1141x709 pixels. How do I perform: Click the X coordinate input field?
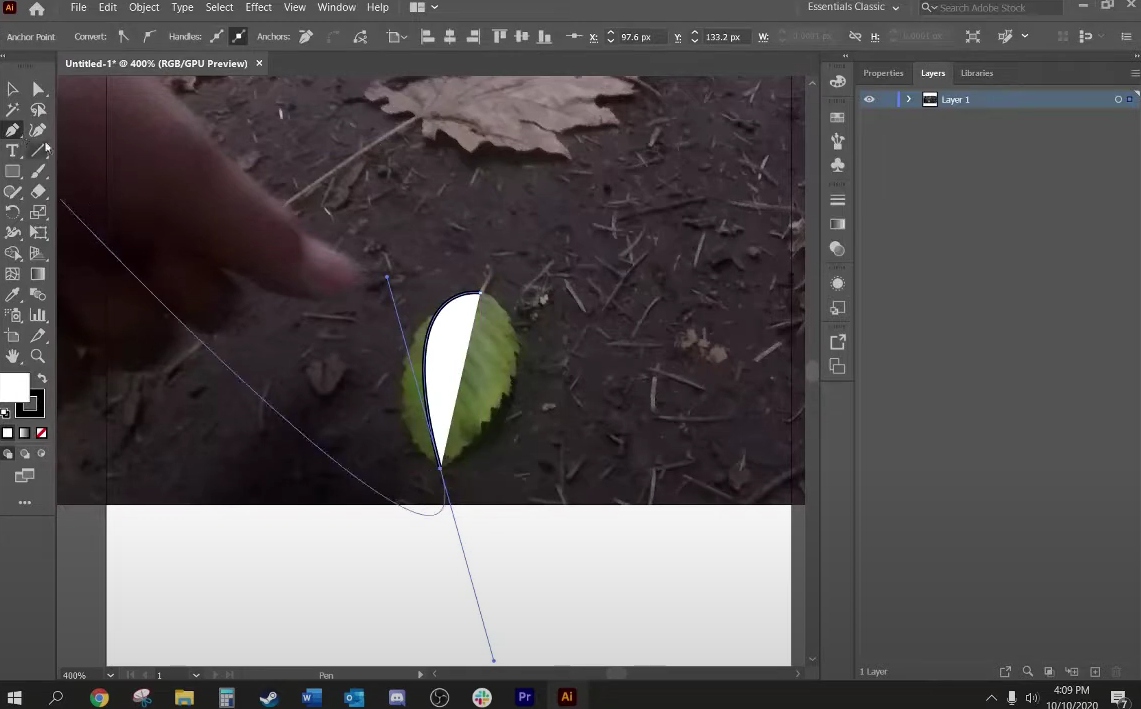636,37
